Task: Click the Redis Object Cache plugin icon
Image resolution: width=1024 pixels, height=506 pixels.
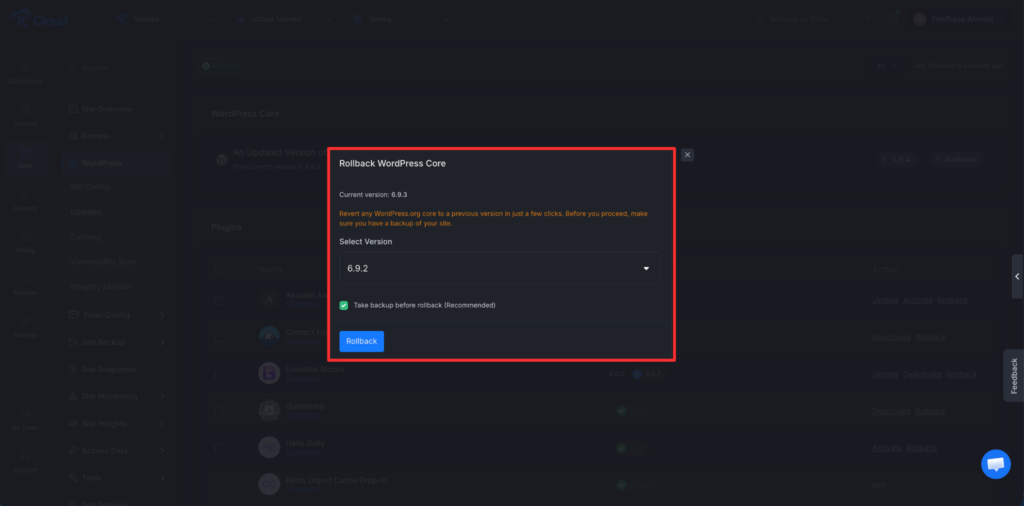Action: click(x=268, y=484)
